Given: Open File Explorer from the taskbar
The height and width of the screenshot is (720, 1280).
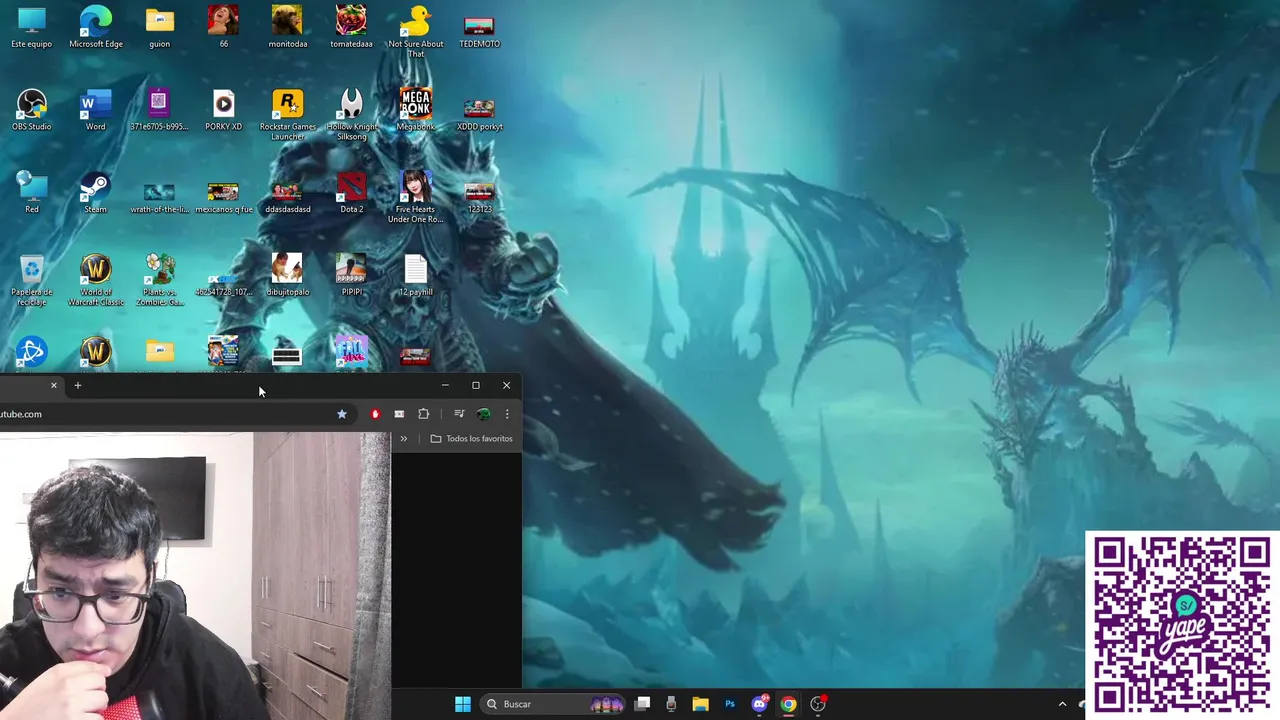Looking at the screenshot, I should coord(700,704).
